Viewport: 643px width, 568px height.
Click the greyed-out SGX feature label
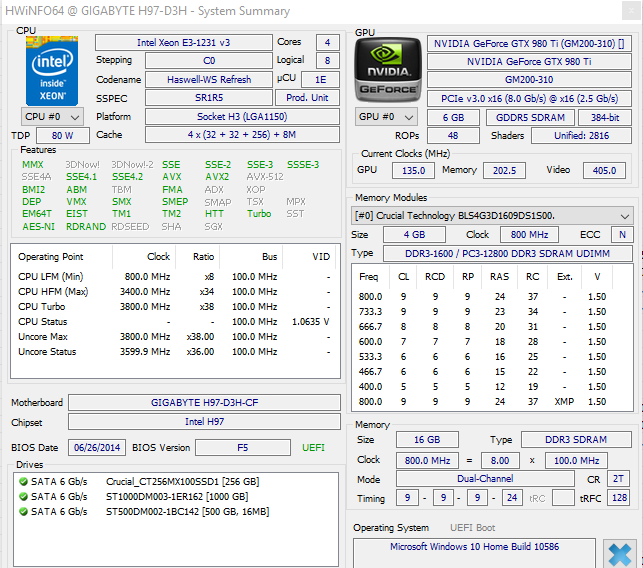[214, 227]
